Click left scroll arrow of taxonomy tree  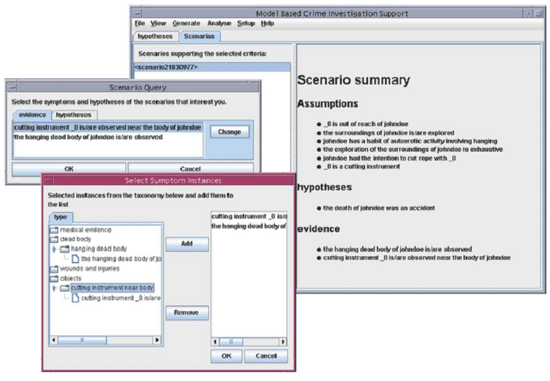click(53, 340)
